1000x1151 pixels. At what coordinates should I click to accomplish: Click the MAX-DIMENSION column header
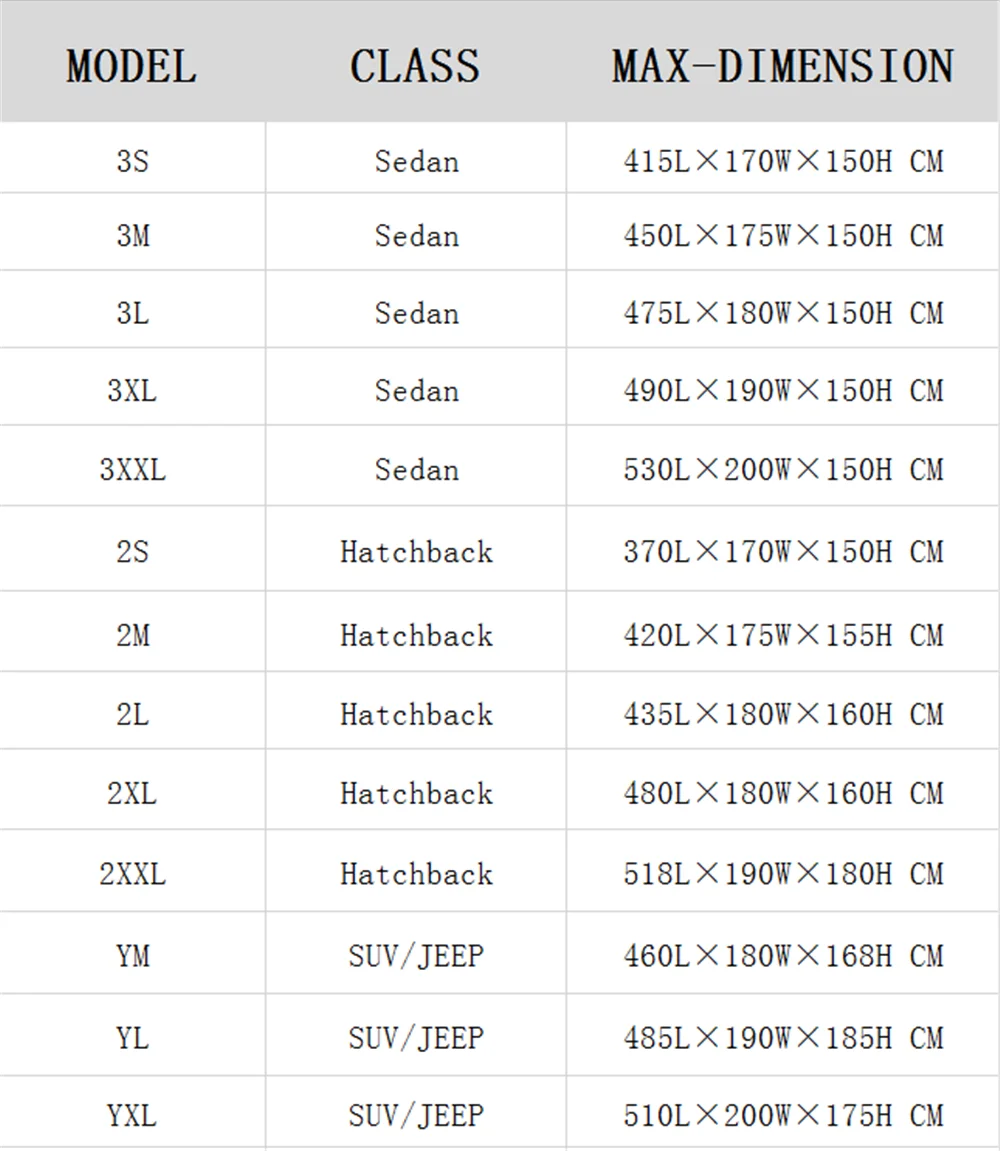click(x=783, y=66)
